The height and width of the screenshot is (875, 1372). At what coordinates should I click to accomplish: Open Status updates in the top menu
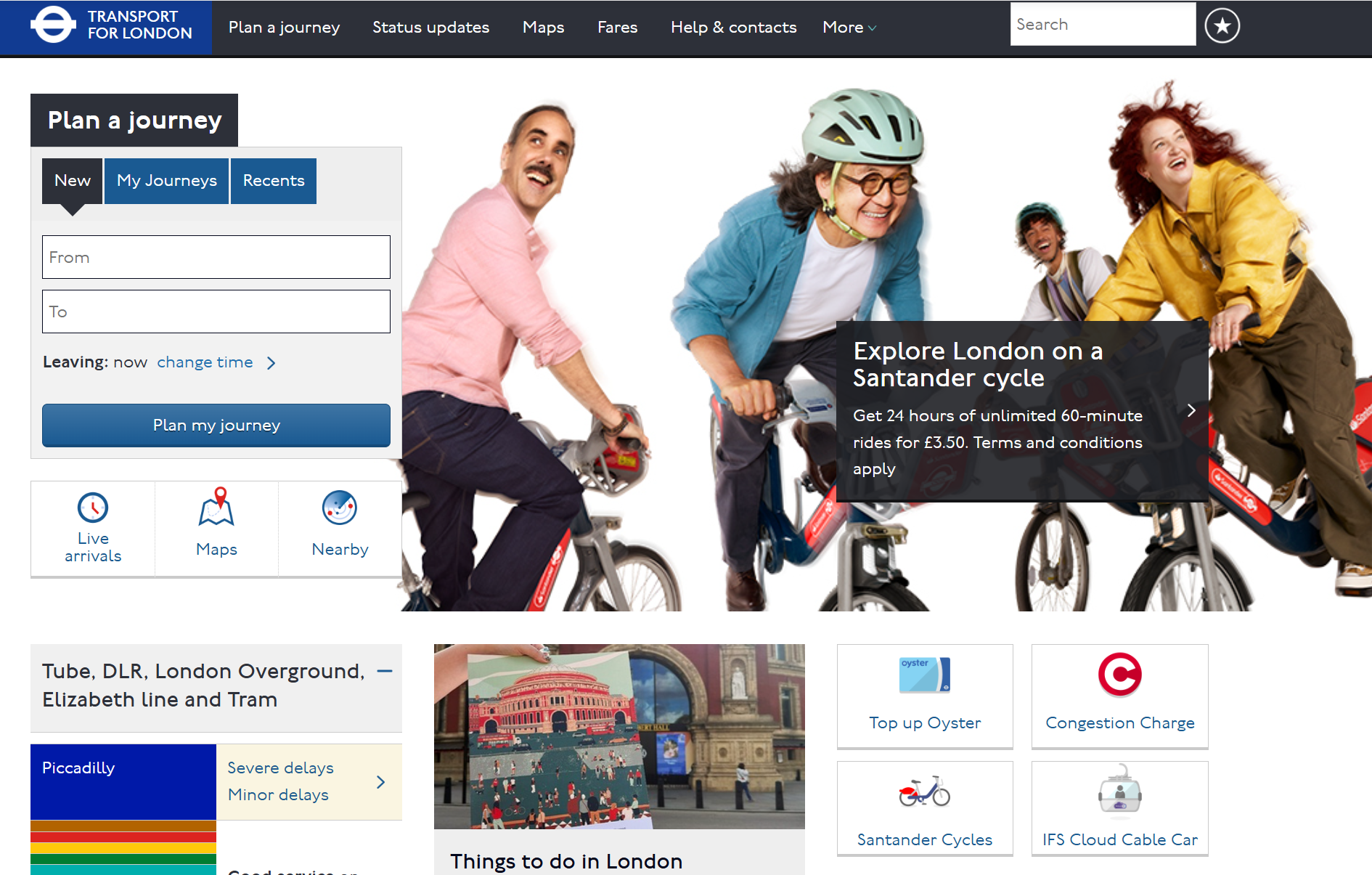point(430,28)
